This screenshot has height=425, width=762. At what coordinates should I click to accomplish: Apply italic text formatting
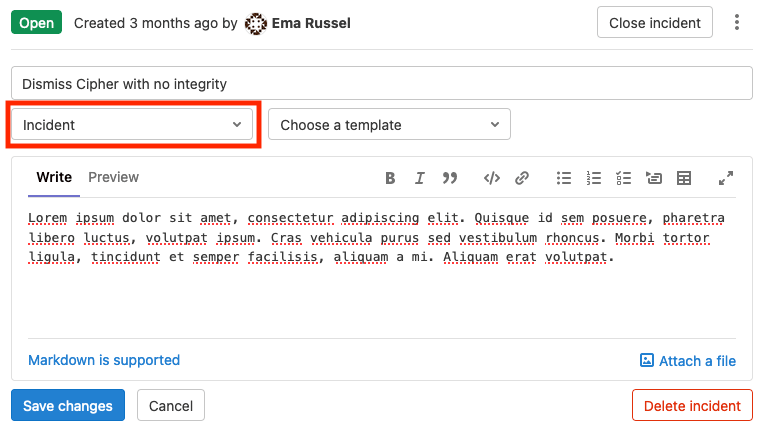point(420,178)
